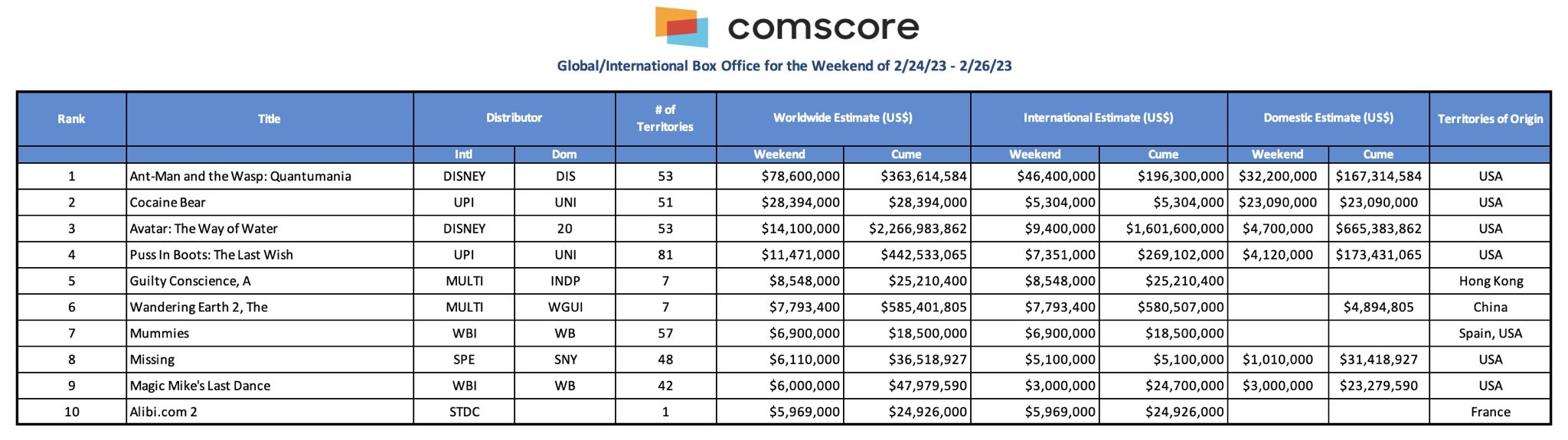Screen dimensions: 1568x440
Task: Select Avatar: The Way of Water row title
Action: pyautogui.click(x=204, y=228)
